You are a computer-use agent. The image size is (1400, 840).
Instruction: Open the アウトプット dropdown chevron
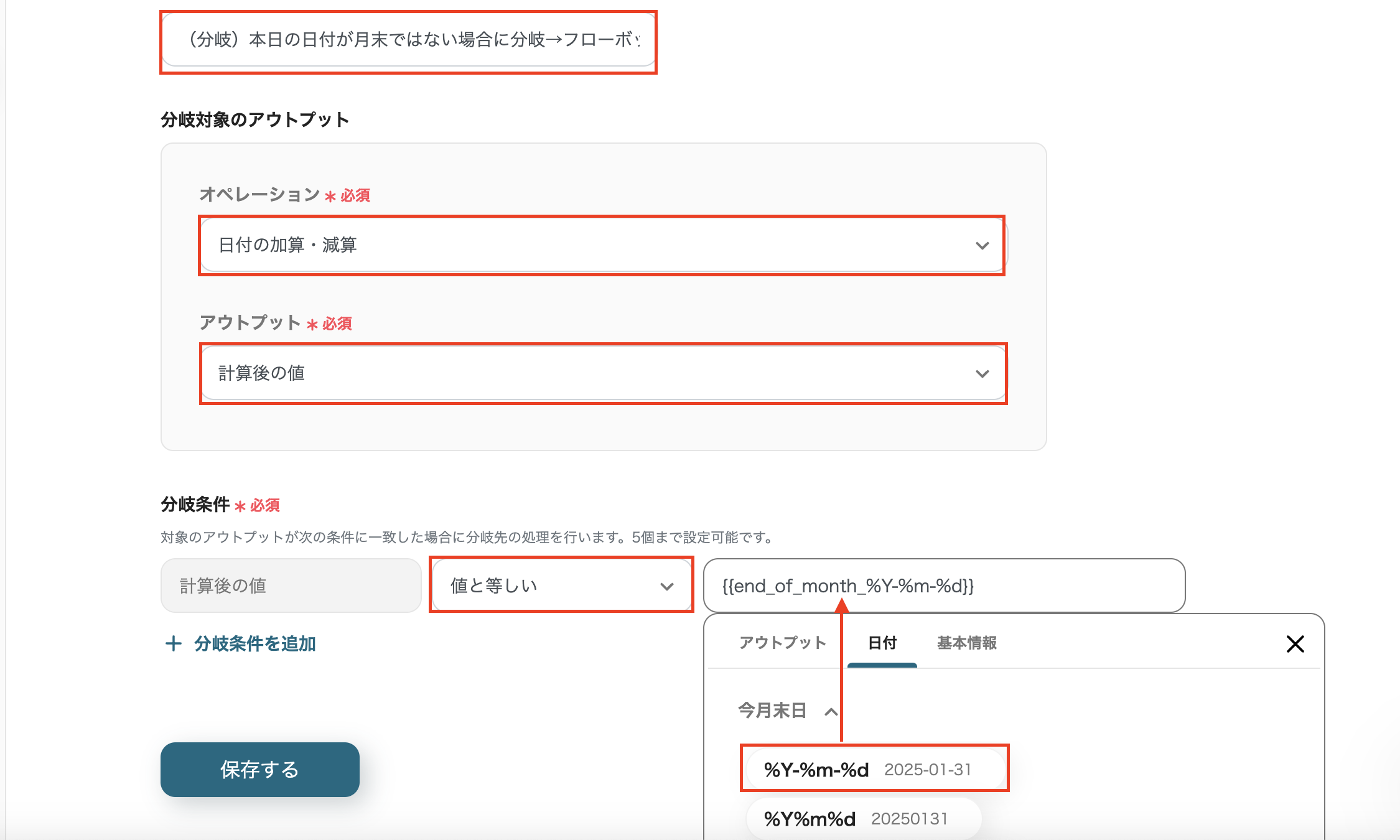pyautogui.click(x=982, y=374)
